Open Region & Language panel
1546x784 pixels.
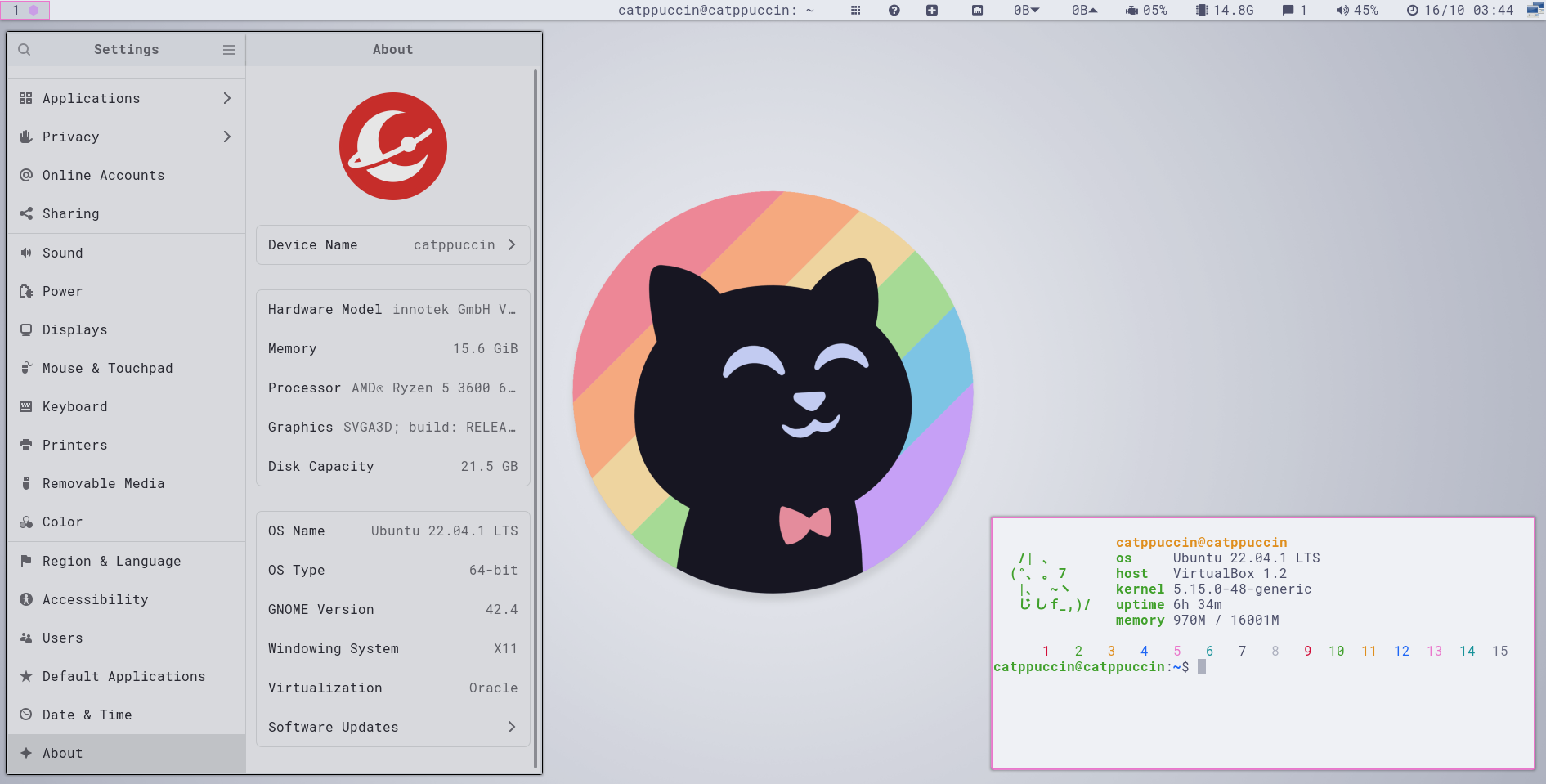[126, 561]
